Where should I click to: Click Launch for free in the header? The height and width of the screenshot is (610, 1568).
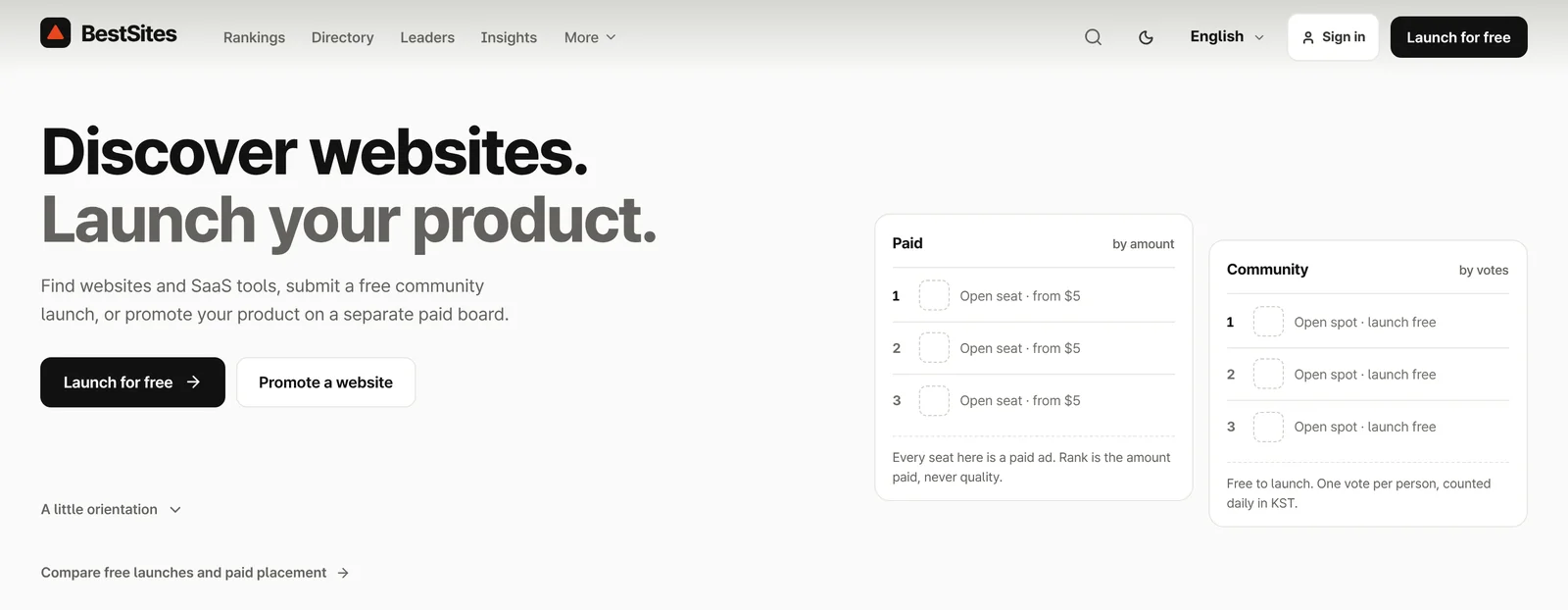pos(1458,37)
